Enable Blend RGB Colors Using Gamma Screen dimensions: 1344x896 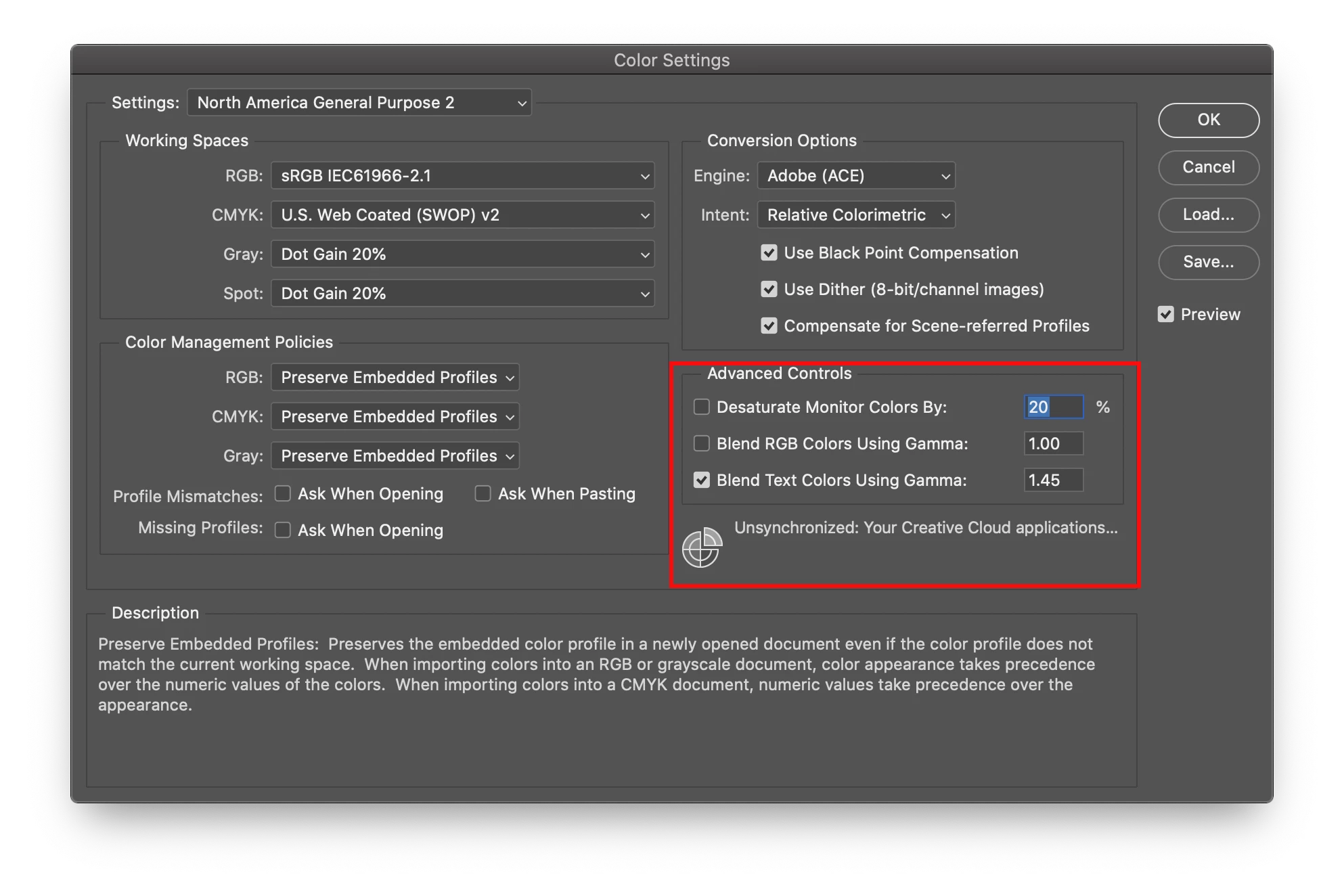click(702, 444)
